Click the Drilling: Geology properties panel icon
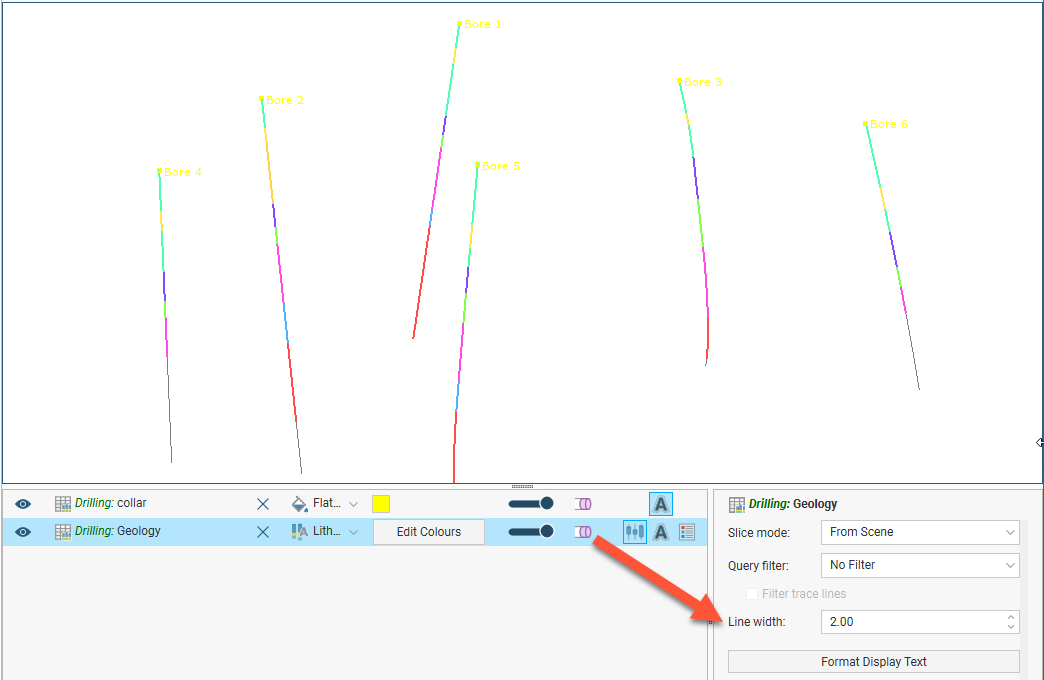1044x680 pixels. (x=736, y=504)
